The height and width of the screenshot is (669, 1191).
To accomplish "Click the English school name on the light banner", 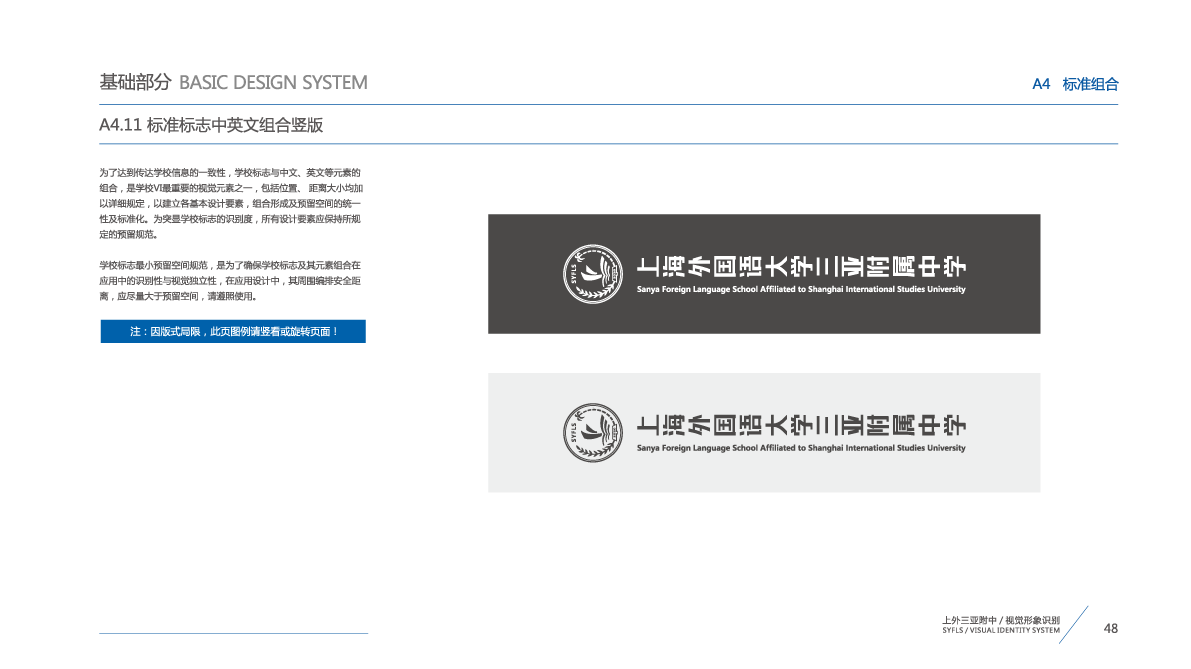I will point(801,448).
